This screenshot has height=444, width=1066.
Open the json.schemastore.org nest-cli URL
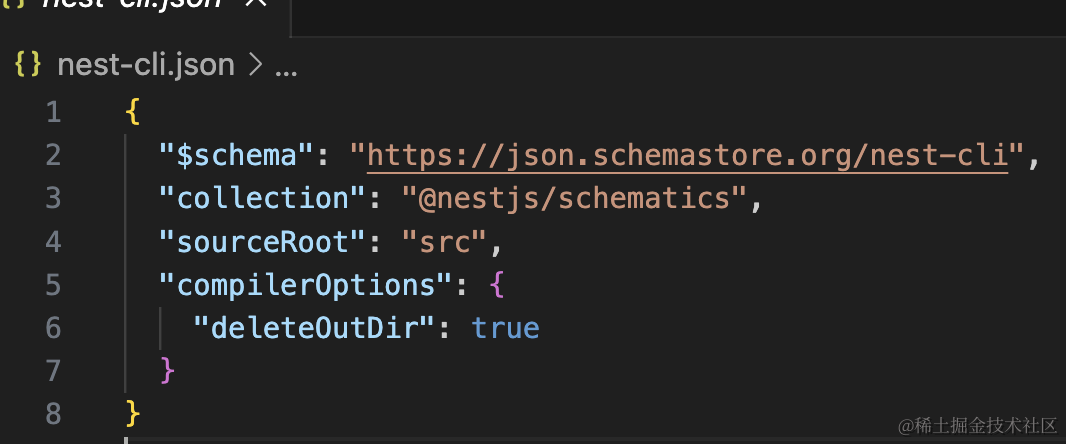pos(687,155)
